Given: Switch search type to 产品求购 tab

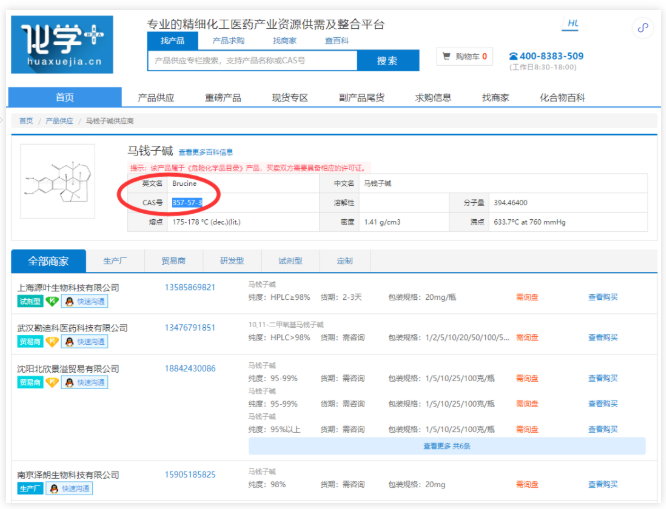Looking at the screenshot, I should click(x=228, y=40).
